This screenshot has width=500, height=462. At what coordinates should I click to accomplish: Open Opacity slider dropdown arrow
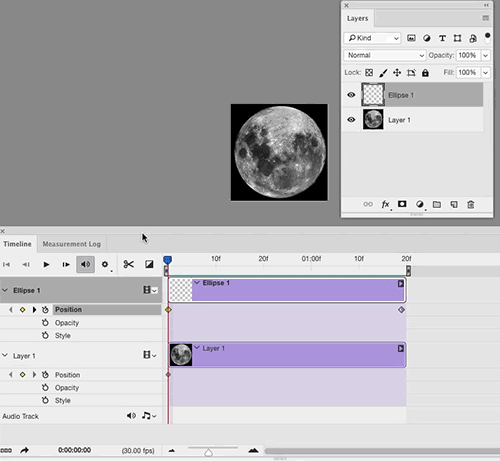pos(486,55)
